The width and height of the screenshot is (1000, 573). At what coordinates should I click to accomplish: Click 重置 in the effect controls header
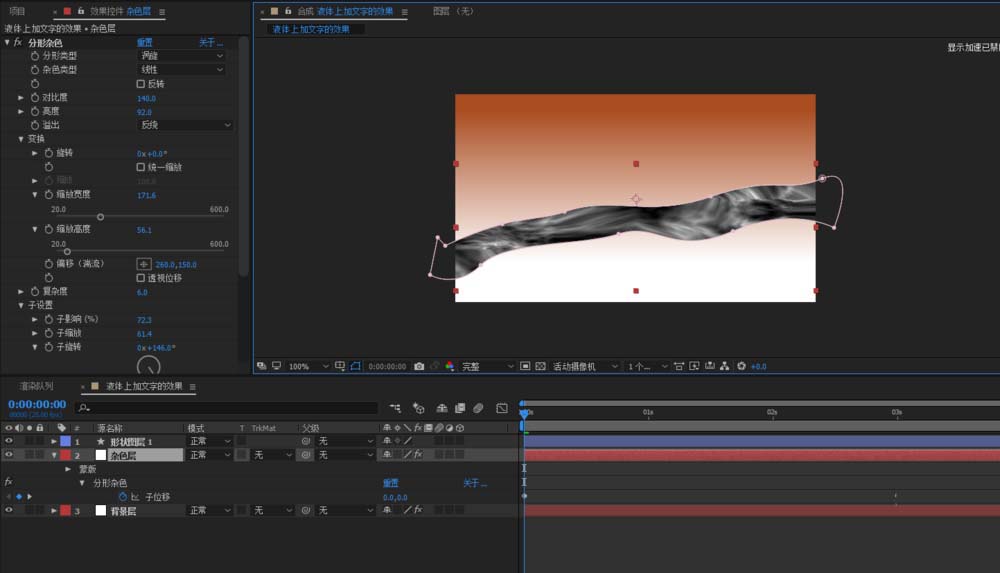pos(144,43)
